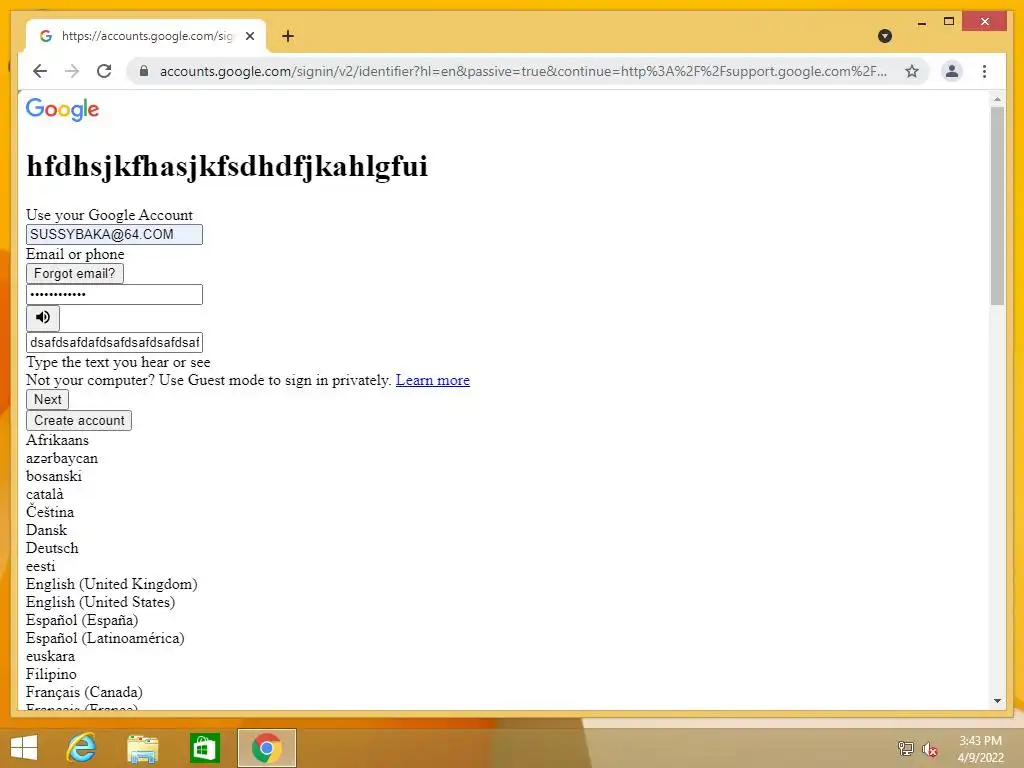Viewport: 1024px width, 768px height.
Task: Maximize the Chrome window
Action: [949, 22]
